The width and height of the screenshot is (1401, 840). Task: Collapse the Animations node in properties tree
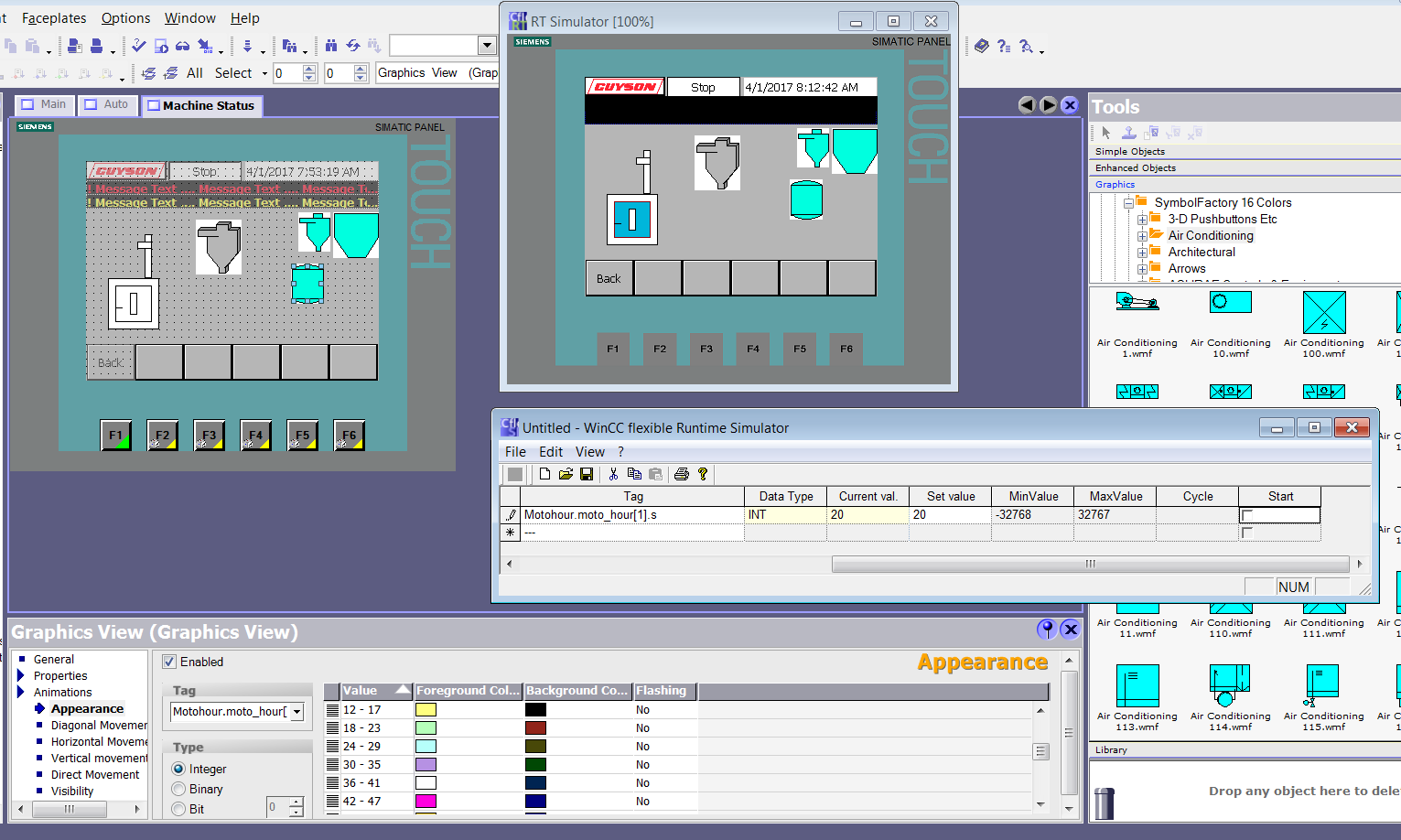point(21,692)
